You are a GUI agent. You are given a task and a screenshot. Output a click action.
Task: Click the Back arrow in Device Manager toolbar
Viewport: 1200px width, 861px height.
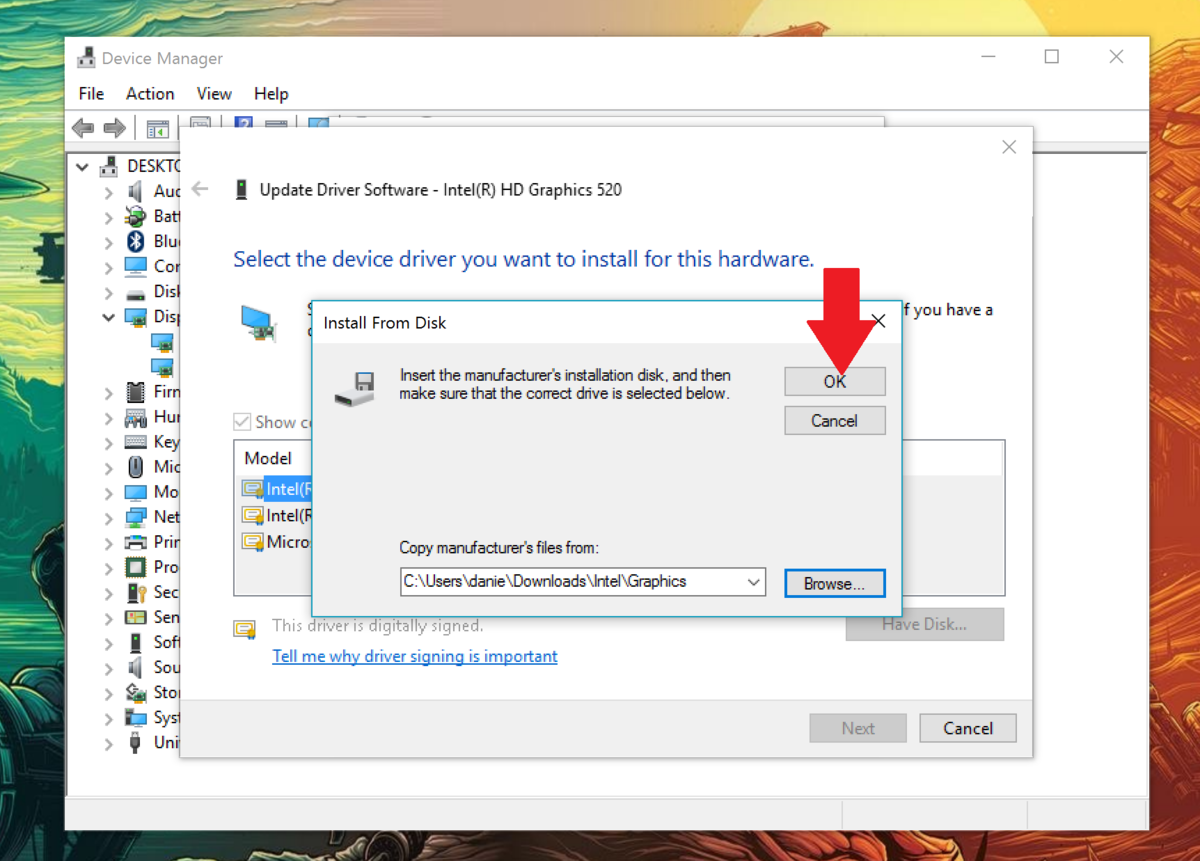[83, 128]
